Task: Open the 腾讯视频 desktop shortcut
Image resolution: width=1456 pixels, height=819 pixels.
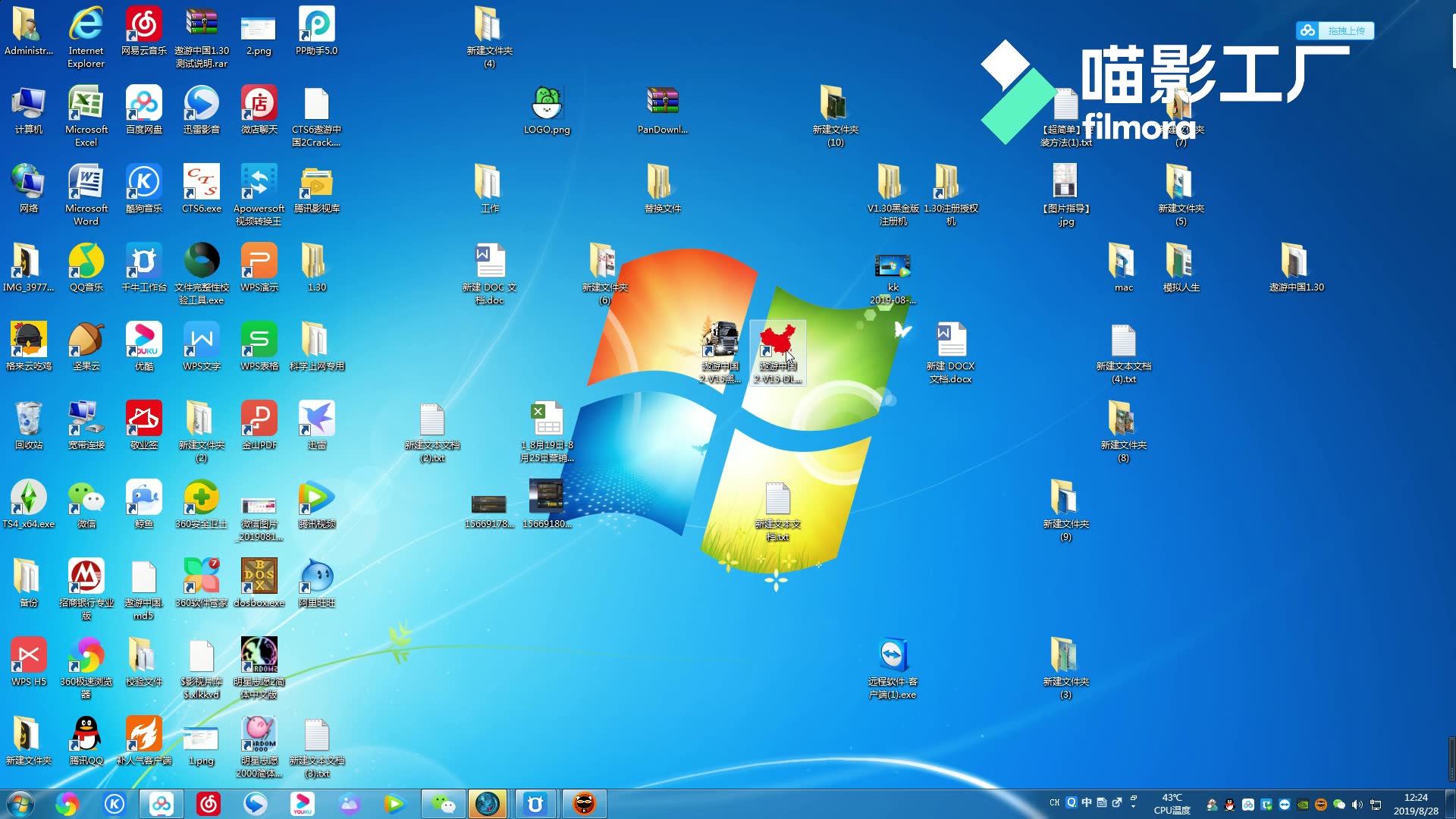Action: coord(316,504)
